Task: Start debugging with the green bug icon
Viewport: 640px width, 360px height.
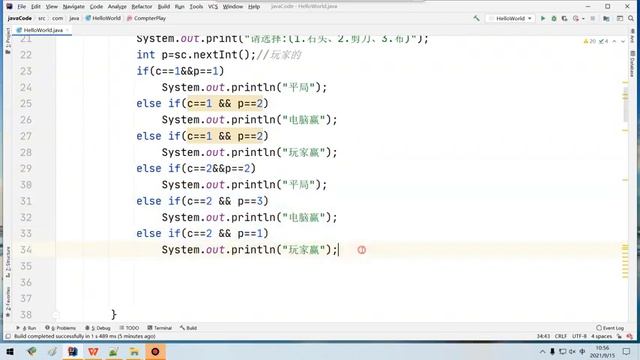Action: 554,18
